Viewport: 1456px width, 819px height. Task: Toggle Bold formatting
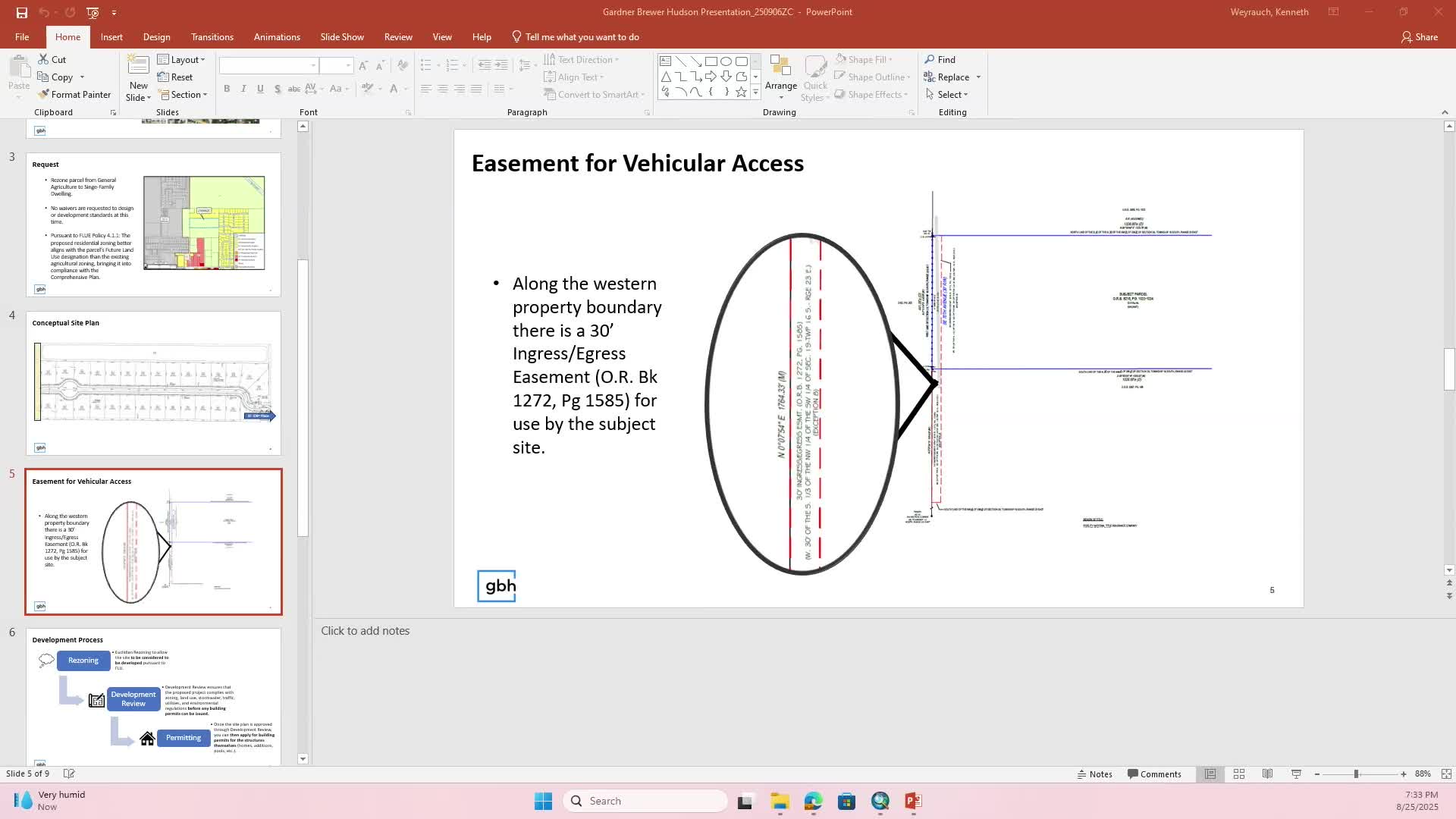point(227,89)
